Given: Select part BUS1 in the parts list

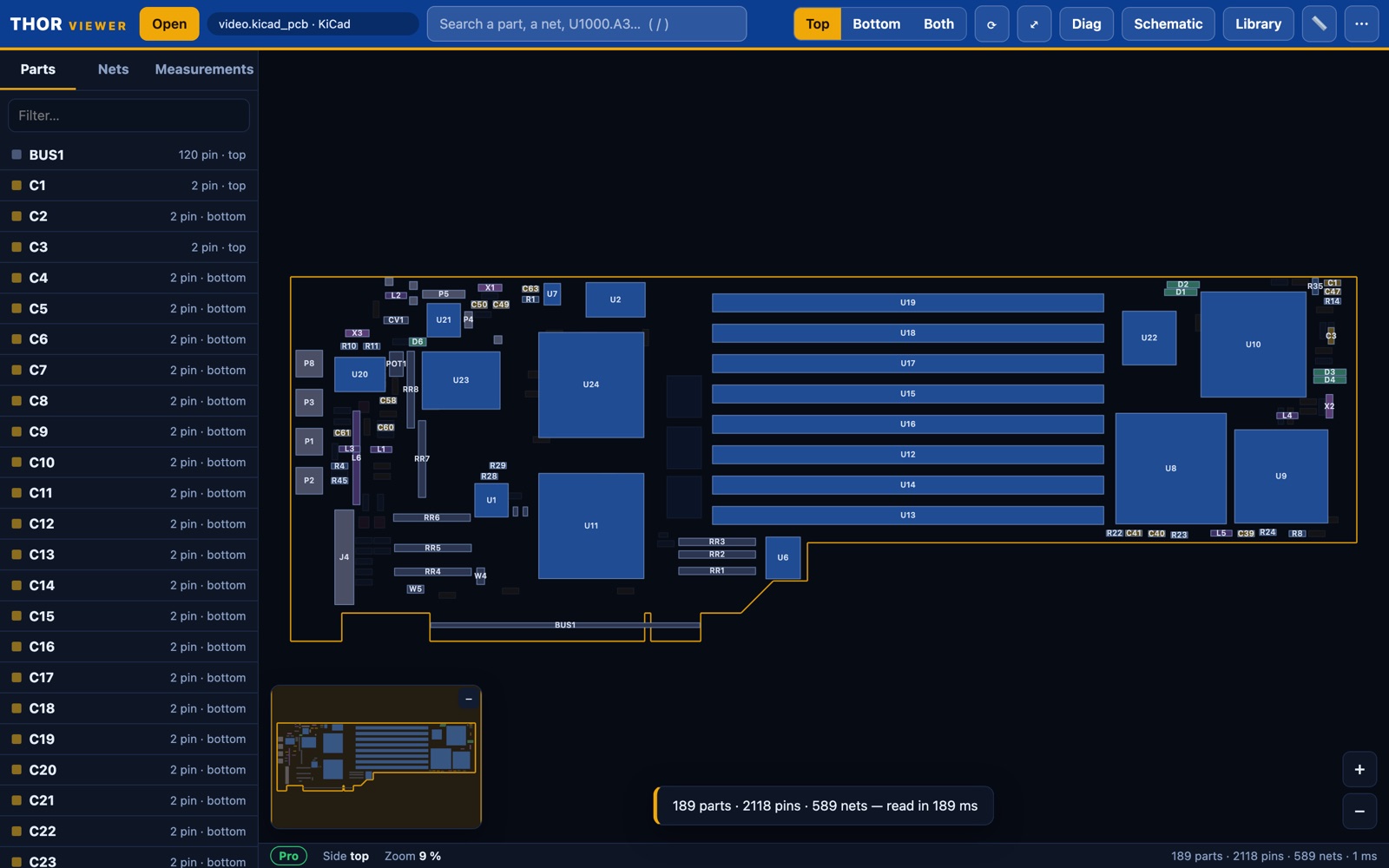Looking at the screenshot, I should tap(128, 155).
